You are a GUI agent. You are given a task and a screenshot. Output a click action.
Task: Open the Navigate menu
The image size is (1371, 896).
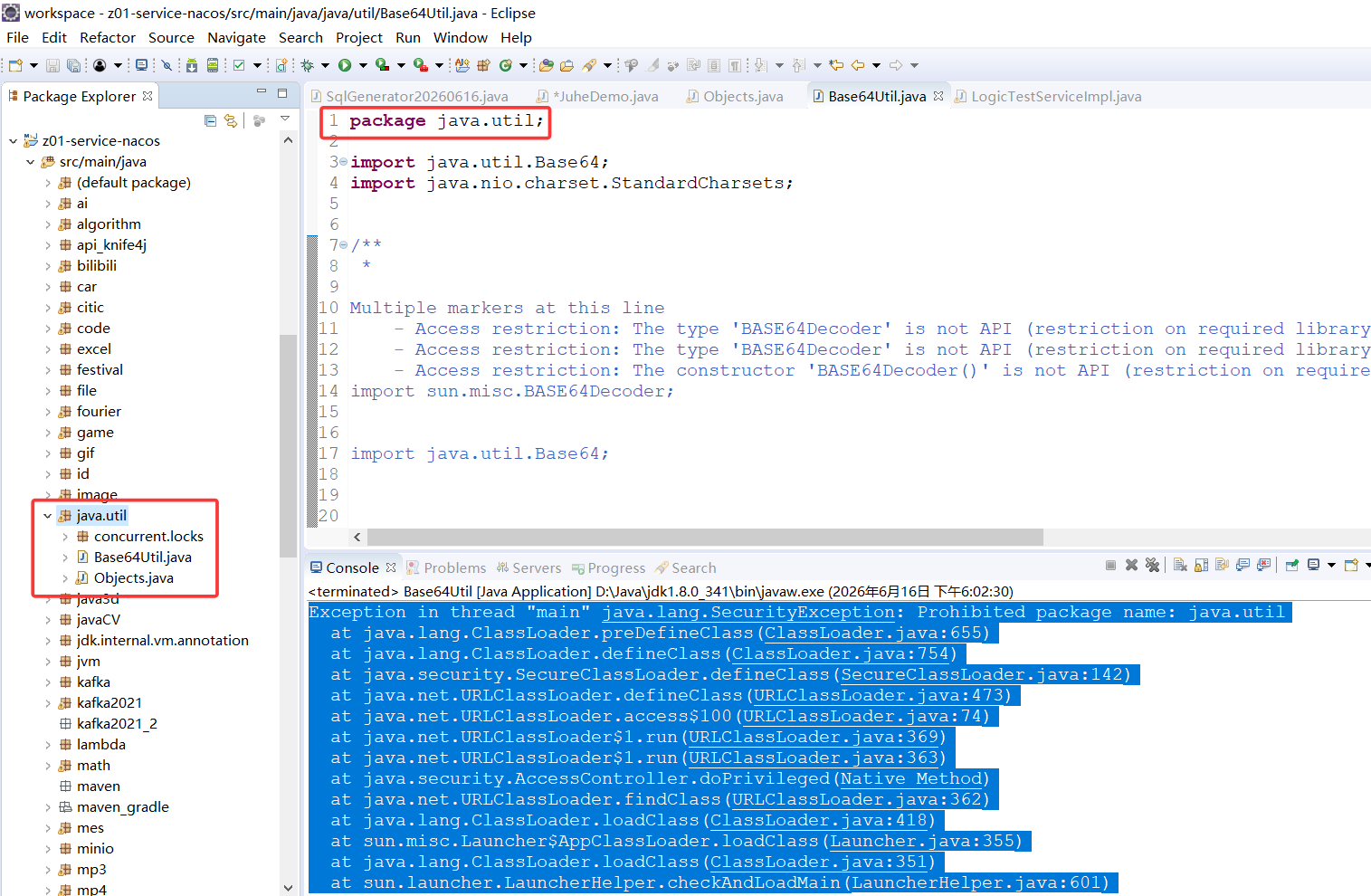point(236,37)
